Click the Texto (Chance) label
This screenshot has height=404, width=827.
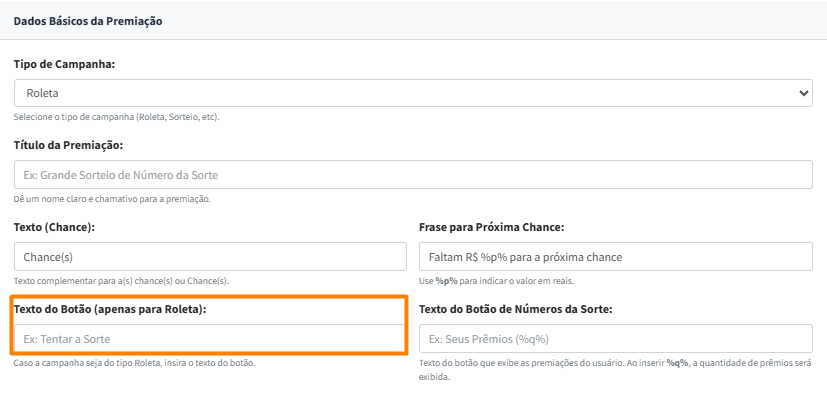point(54,228)
